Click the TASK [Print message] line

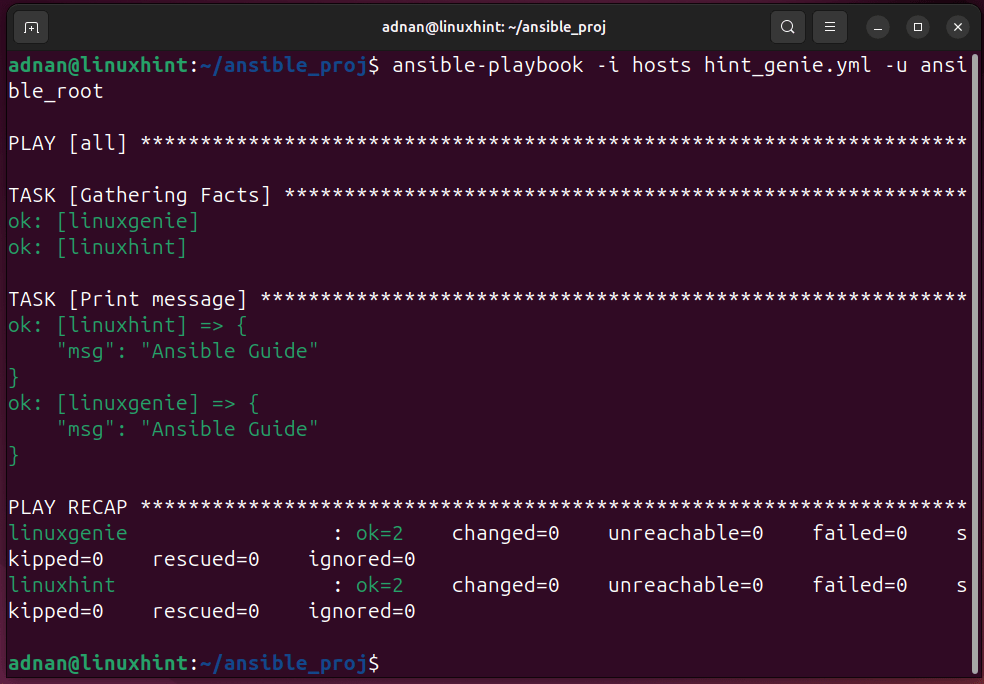tap(487, 299)
